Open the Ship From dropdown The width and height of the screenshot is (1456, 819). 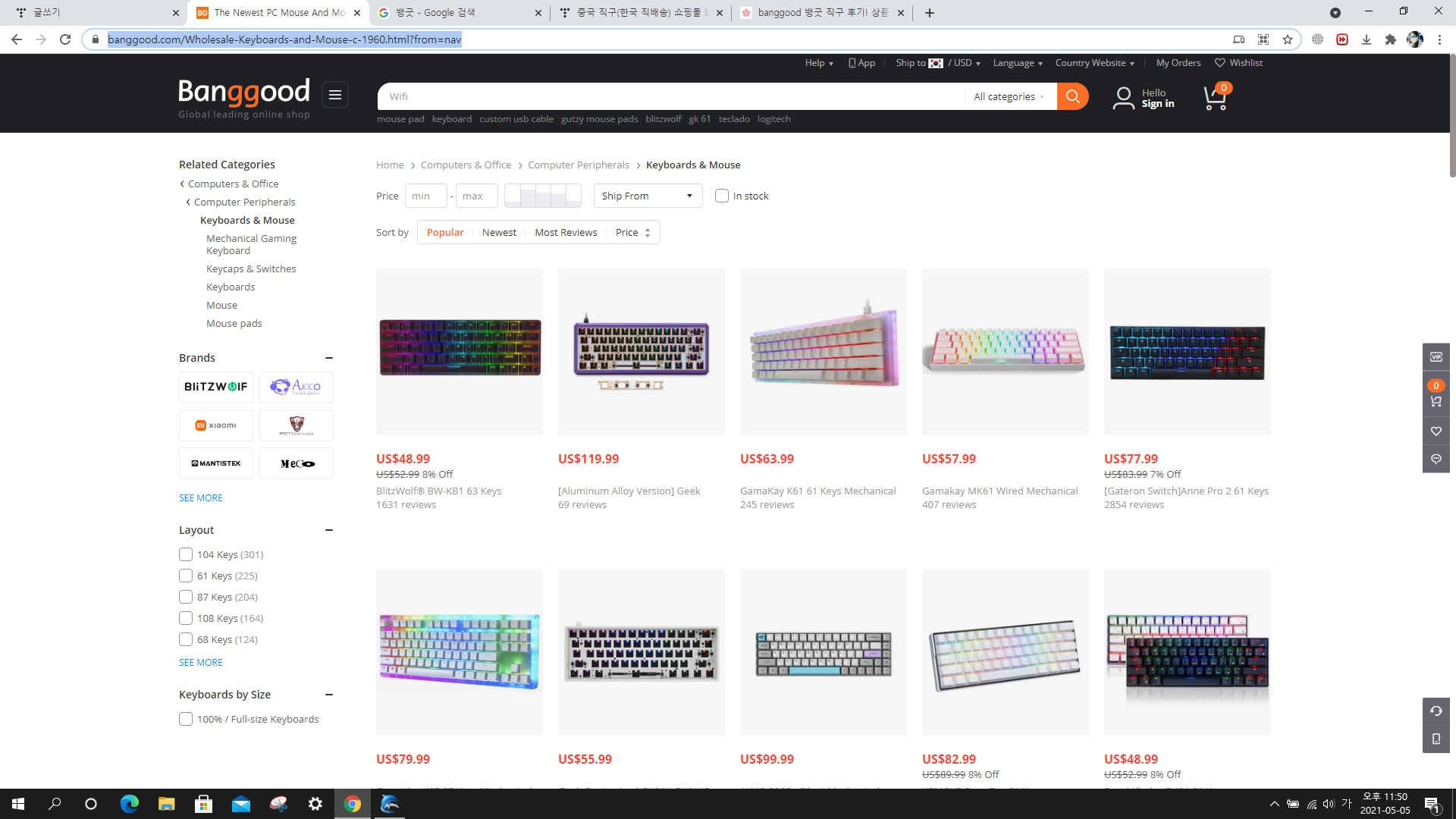647,196
